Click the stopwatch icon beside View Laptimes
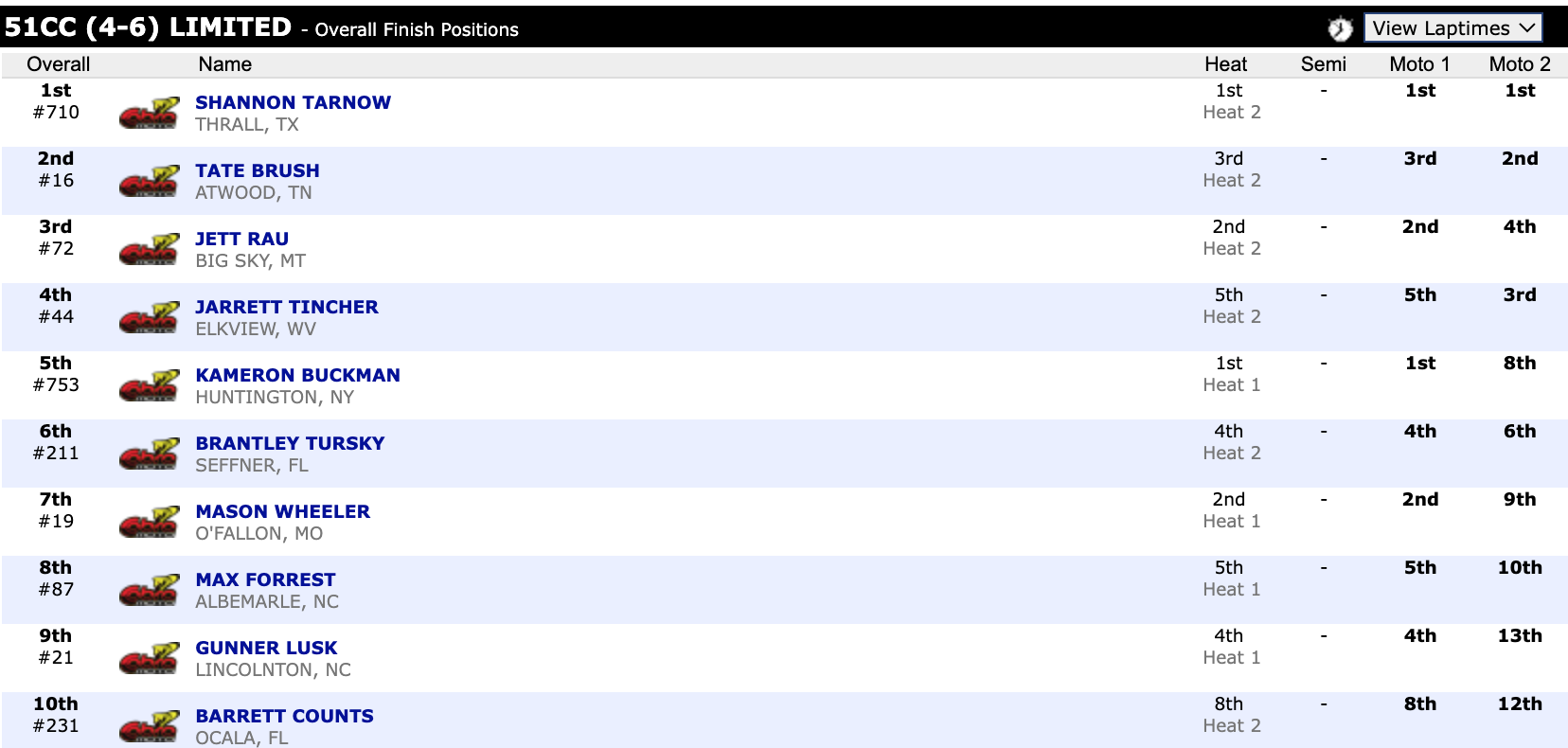The height and width of the screenshot is (748, 1568). pyautogui.click(x=1339, y=29)
